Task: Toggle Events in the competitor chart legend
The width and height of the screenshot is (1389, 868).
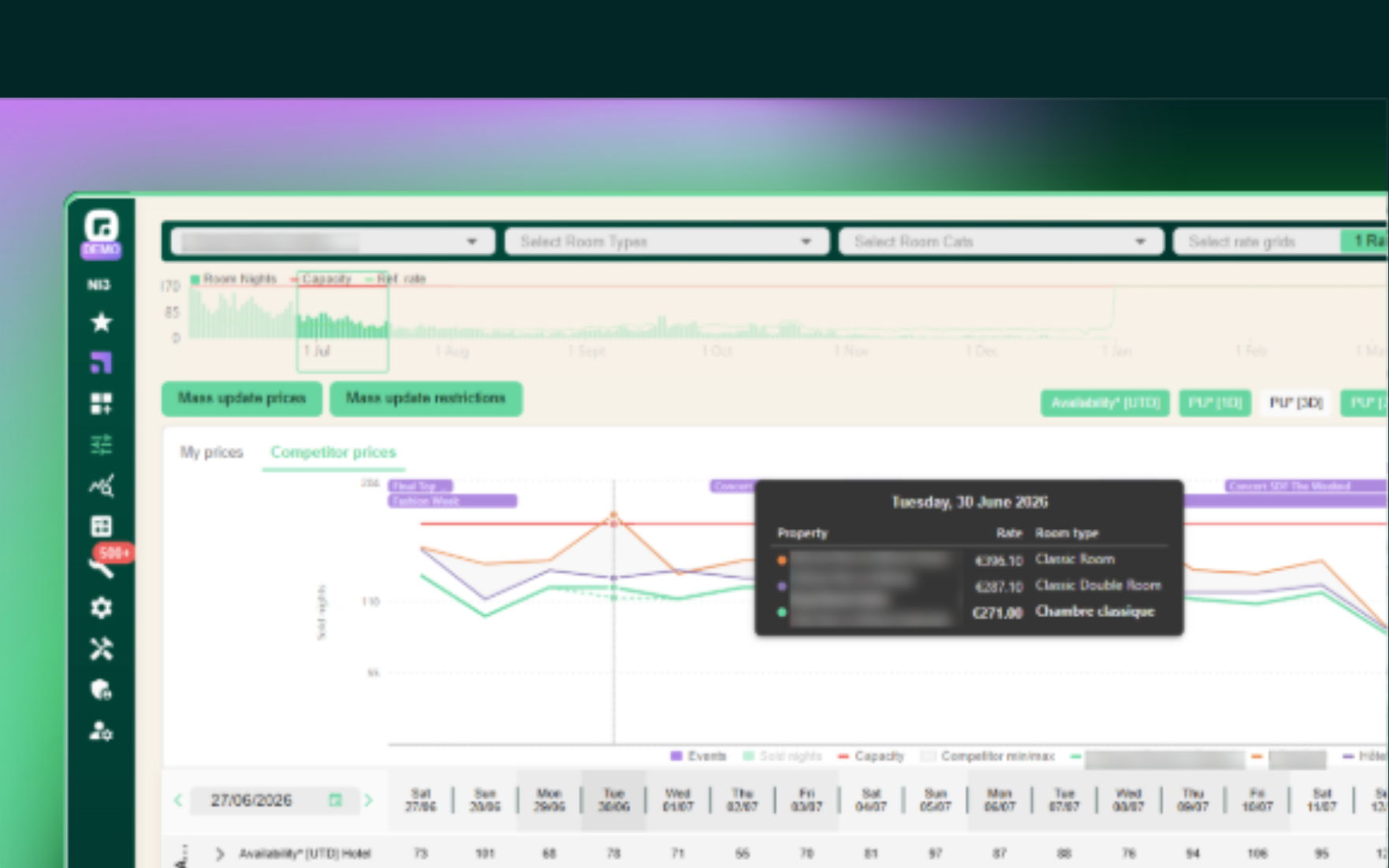Action: click(698, 756)
